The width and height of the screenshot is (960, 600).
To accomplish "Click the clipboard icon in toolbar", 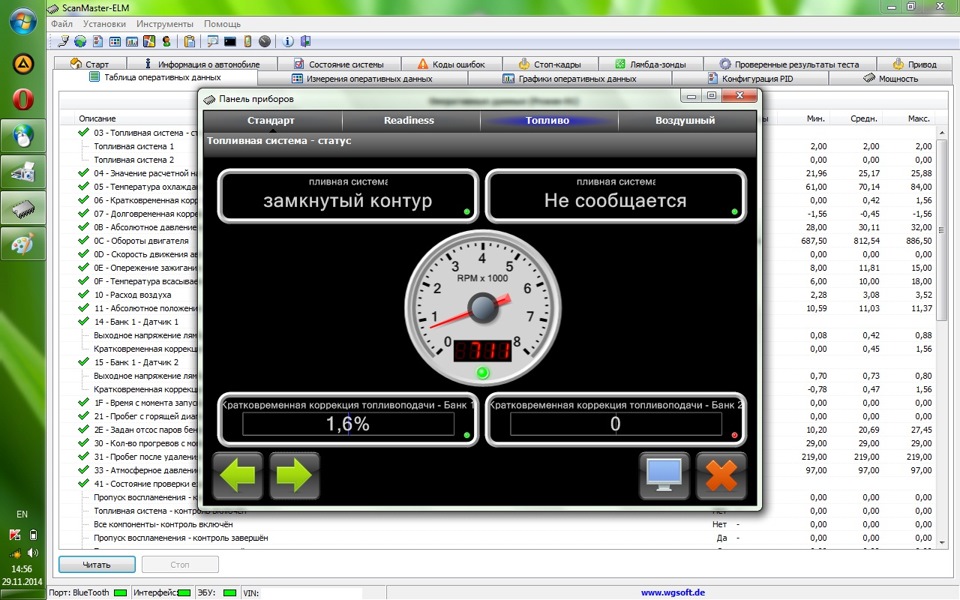I will pyautogui.click(x=189, y=41).
